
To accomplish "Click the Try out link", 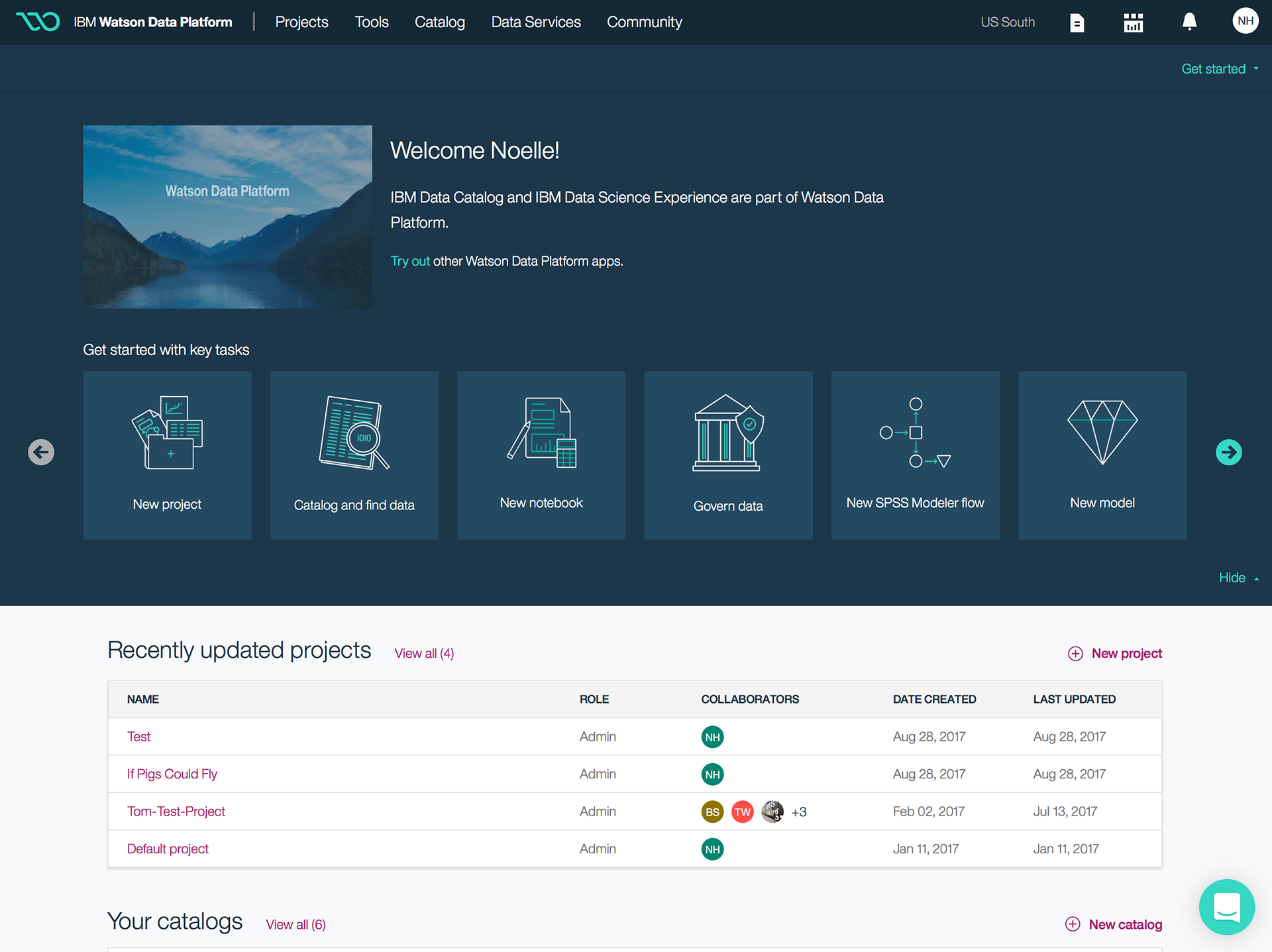I will coord(410,261).
